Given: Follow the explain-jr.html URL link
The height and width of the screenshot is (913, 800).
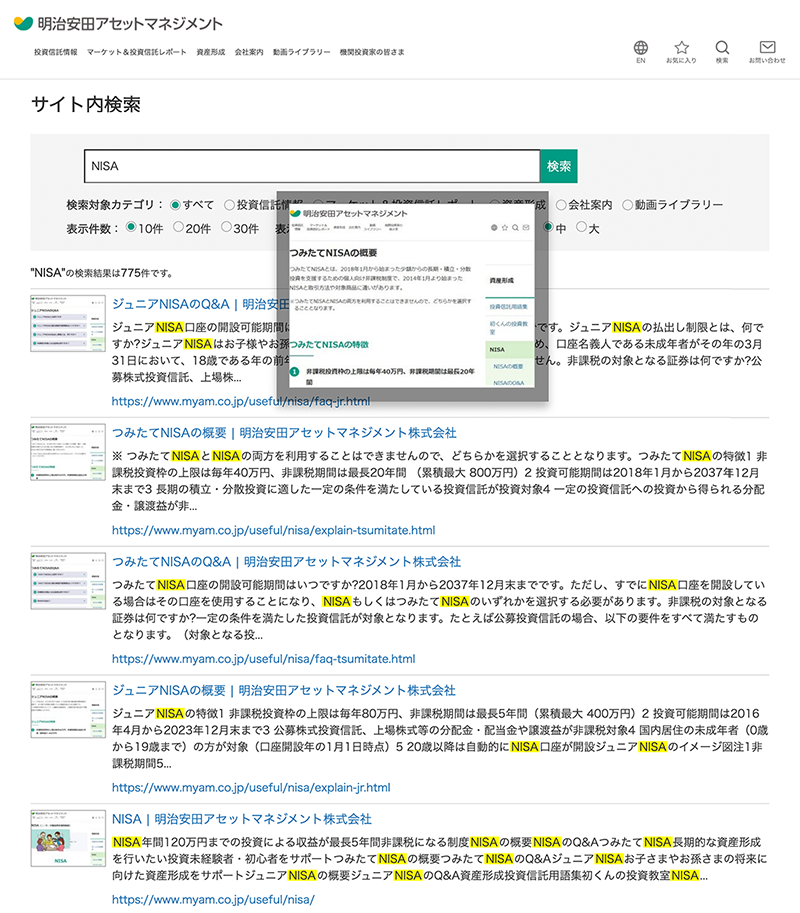Looking at the screenshot, I should pyautogui.click(x=251, y=787).
